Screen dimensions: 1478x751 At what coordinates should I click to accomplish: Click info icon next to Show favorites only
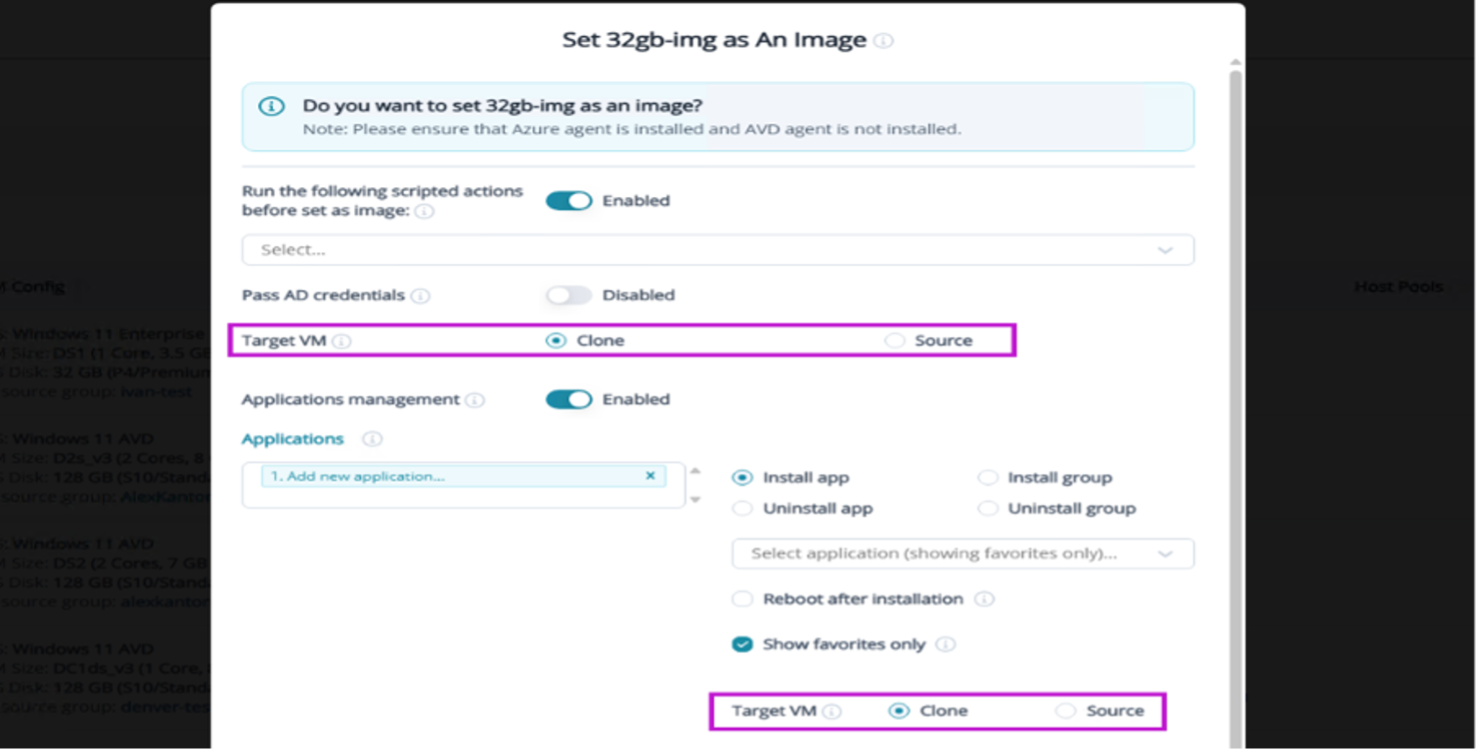[x=946, y=645]
